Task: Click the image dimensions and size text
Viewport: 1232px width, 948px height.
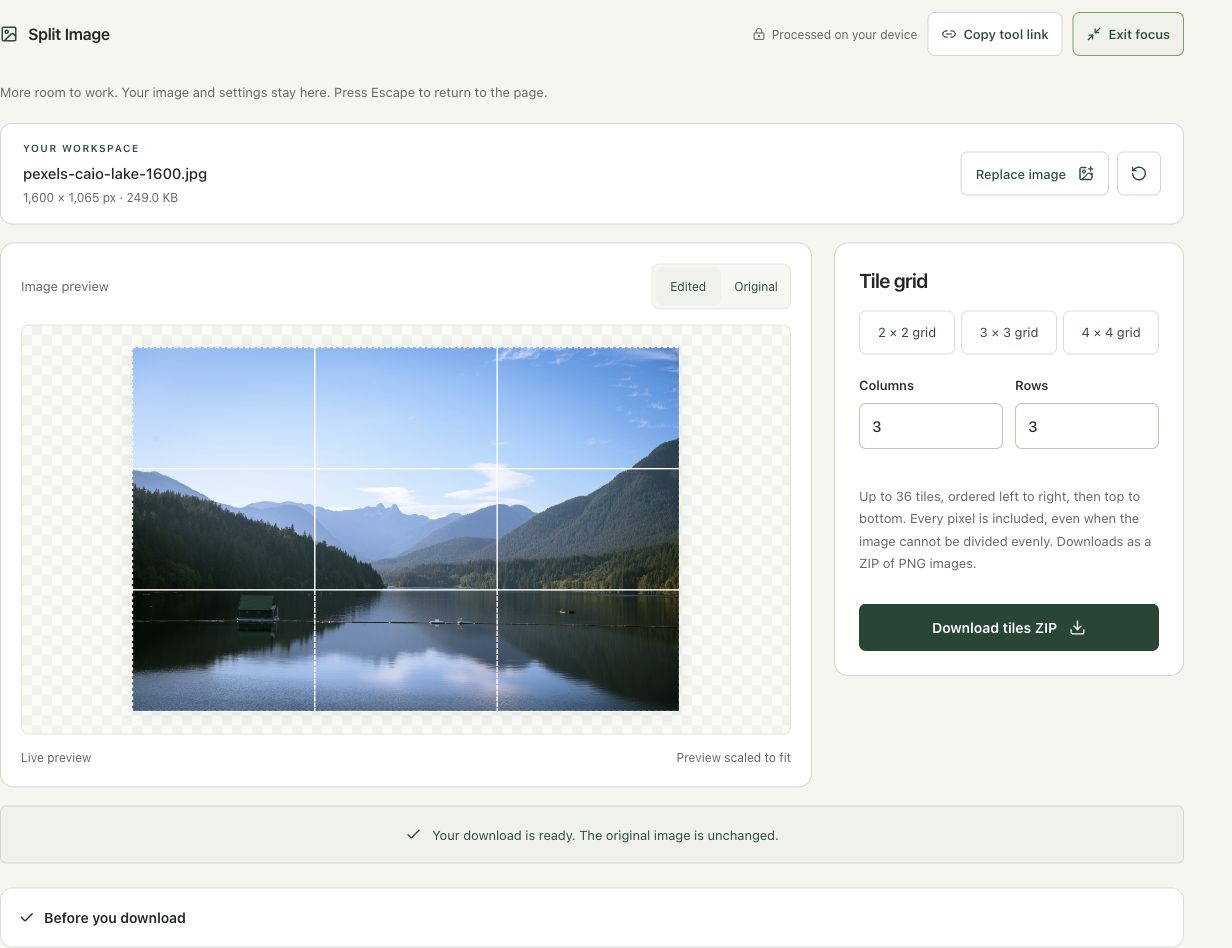Action: pyautogui.click(x=101, y=198)
